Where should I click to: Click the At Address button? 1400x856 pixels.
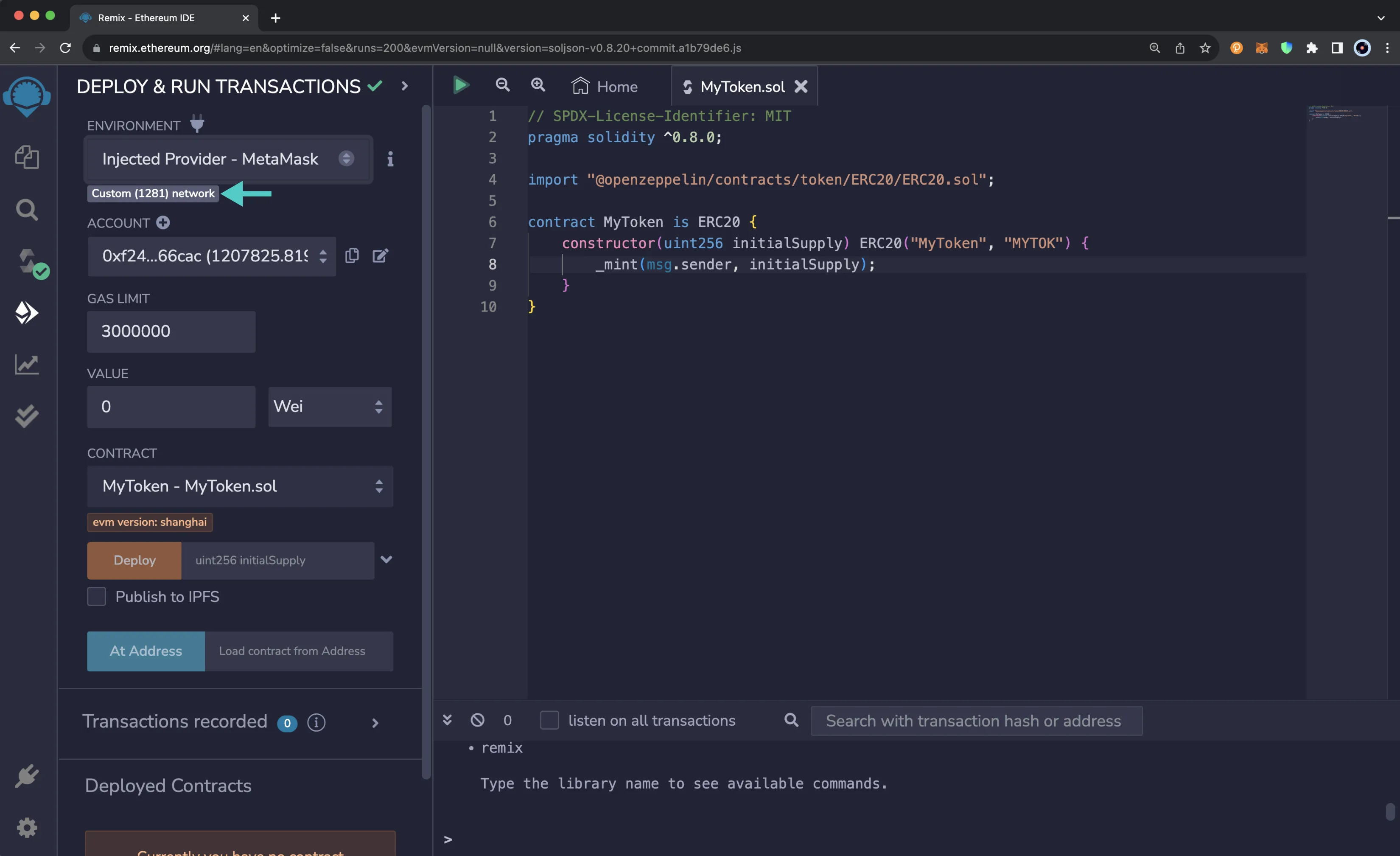(145, 651)
